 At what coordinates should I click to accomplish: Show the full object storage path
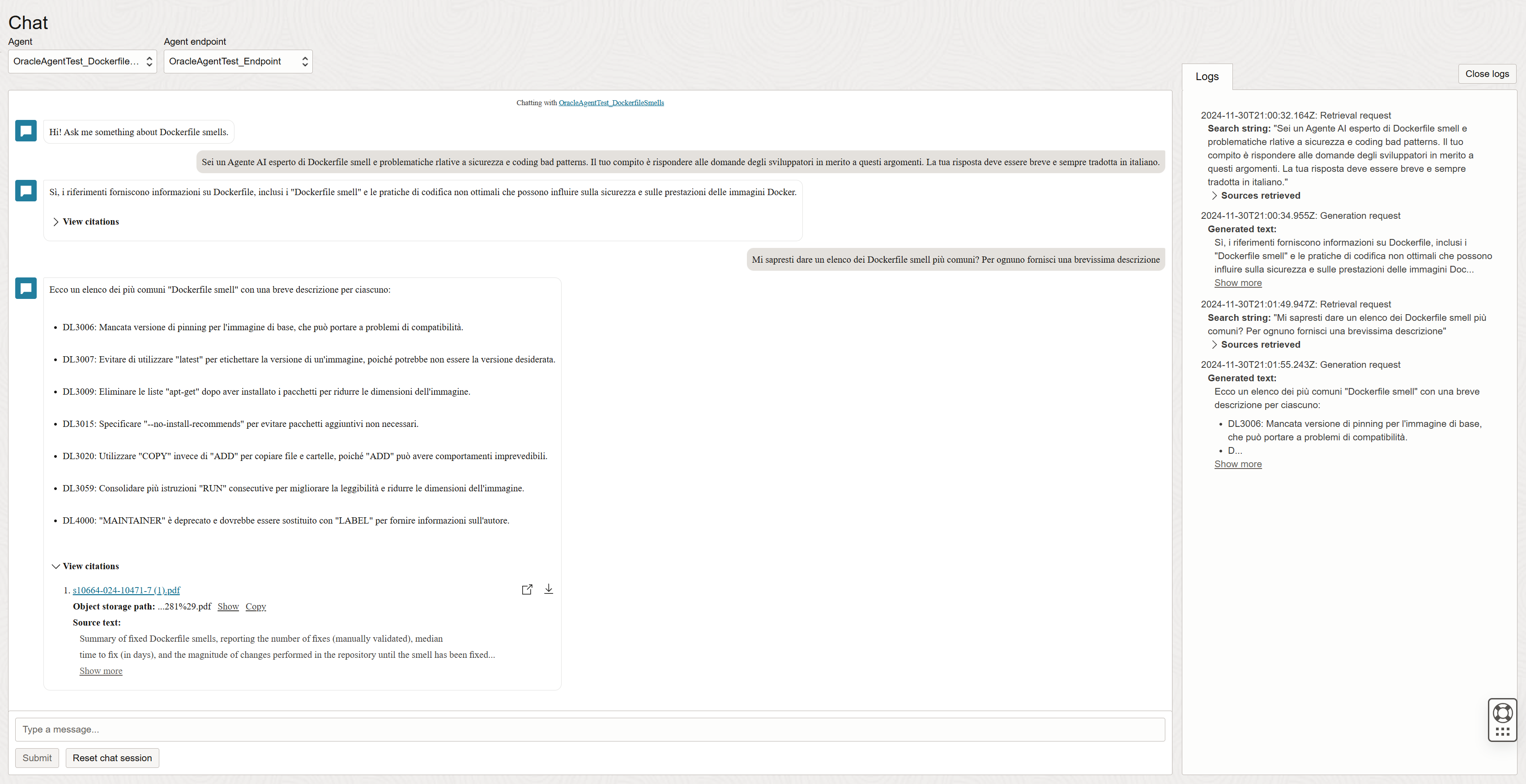[x=228, y=606]
